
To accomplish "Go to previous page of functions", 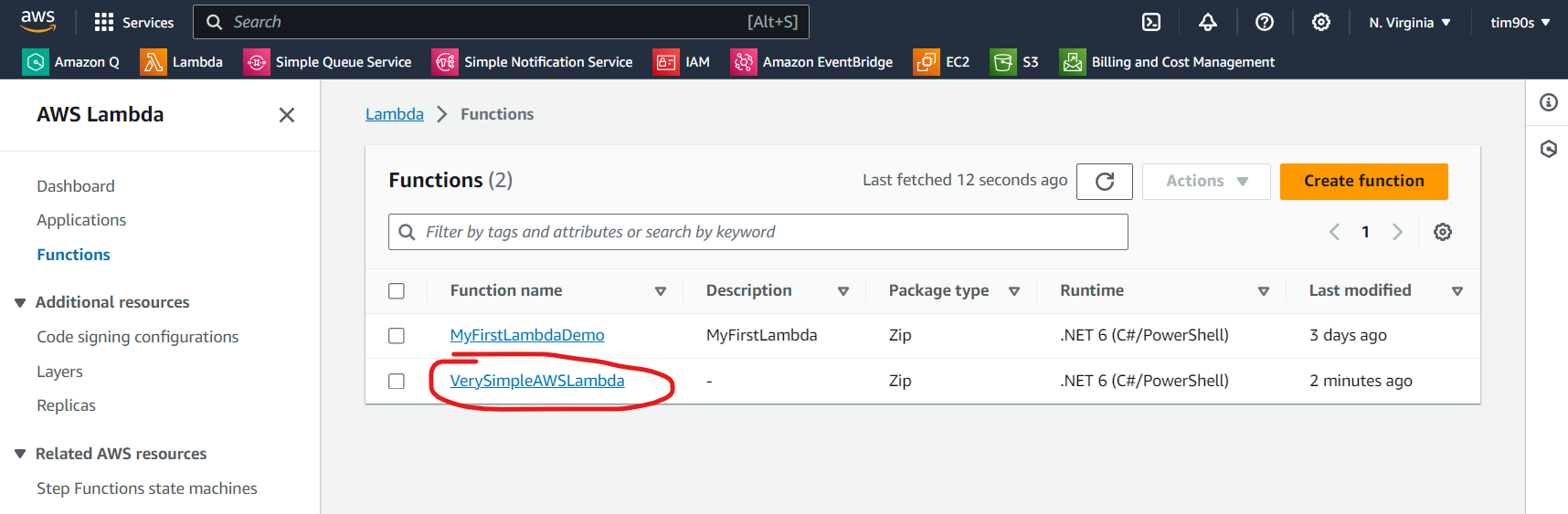I will [1334, 232].
